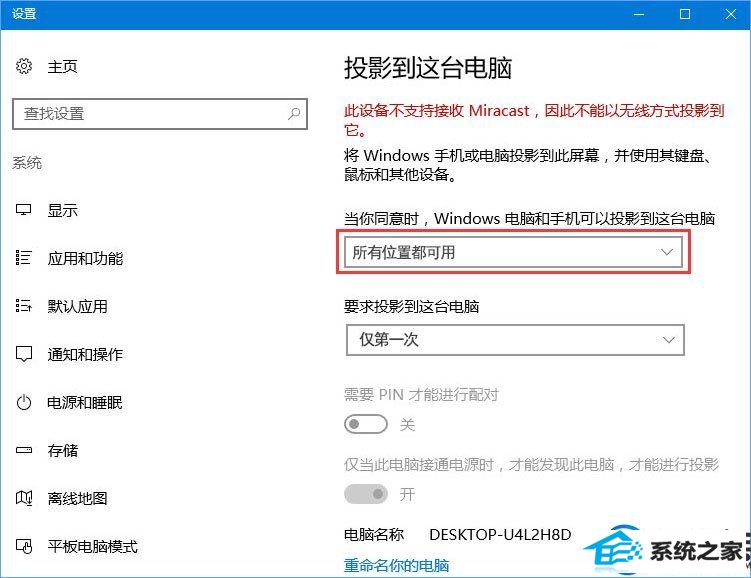This screenshot has width=751, height=578.
Task: Click the 默认应用 icon
Action: pos(23,306)
